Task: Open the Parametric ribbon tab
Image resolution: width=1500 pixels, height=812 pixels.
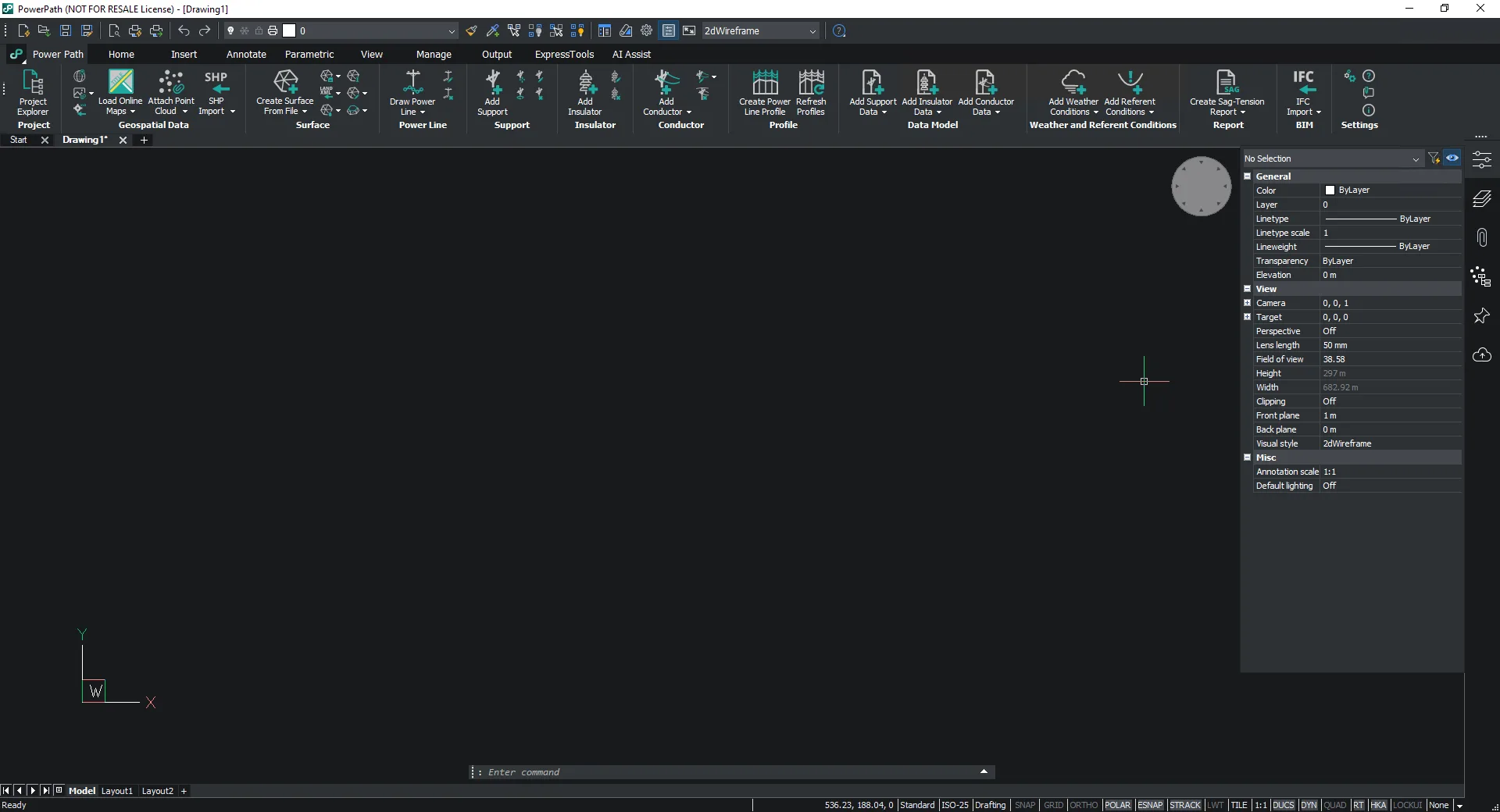Action: coord(309,55)
